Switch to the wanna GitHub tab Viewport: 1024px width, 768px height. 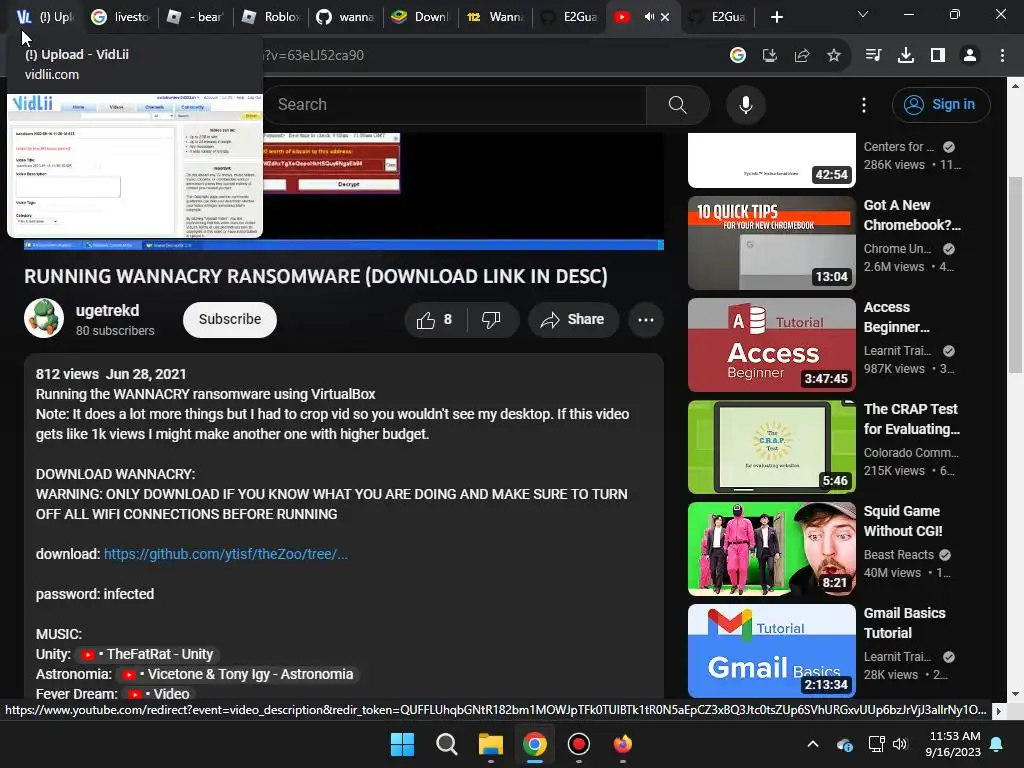(345, 17)
